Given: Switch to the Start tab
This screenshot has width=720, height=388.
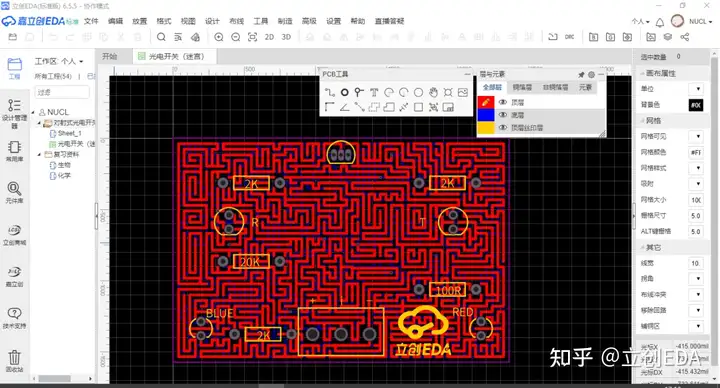Looking at the screenshot, I should click(x=110, y=56).
